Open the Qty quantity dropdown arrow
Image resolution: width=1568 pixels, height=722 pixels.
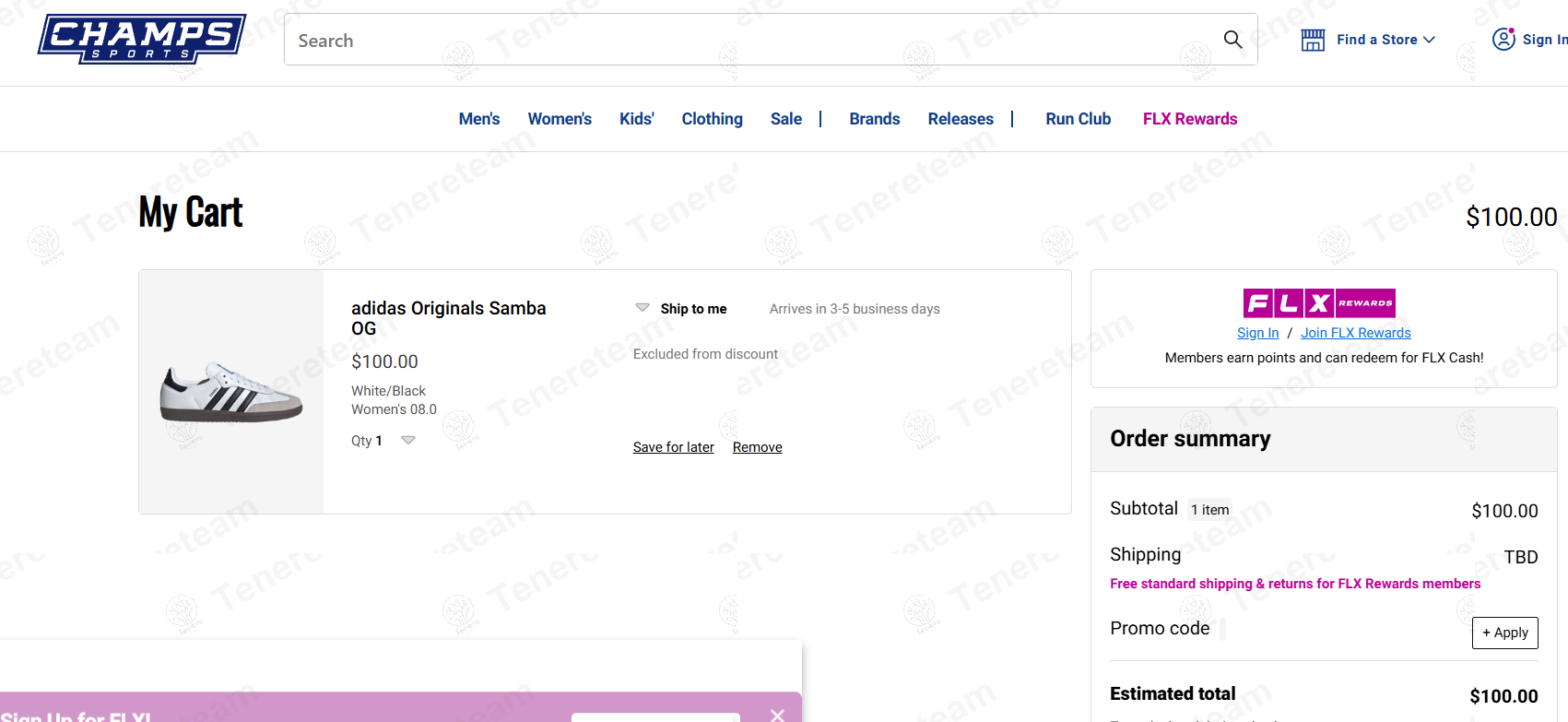point(408,440)
